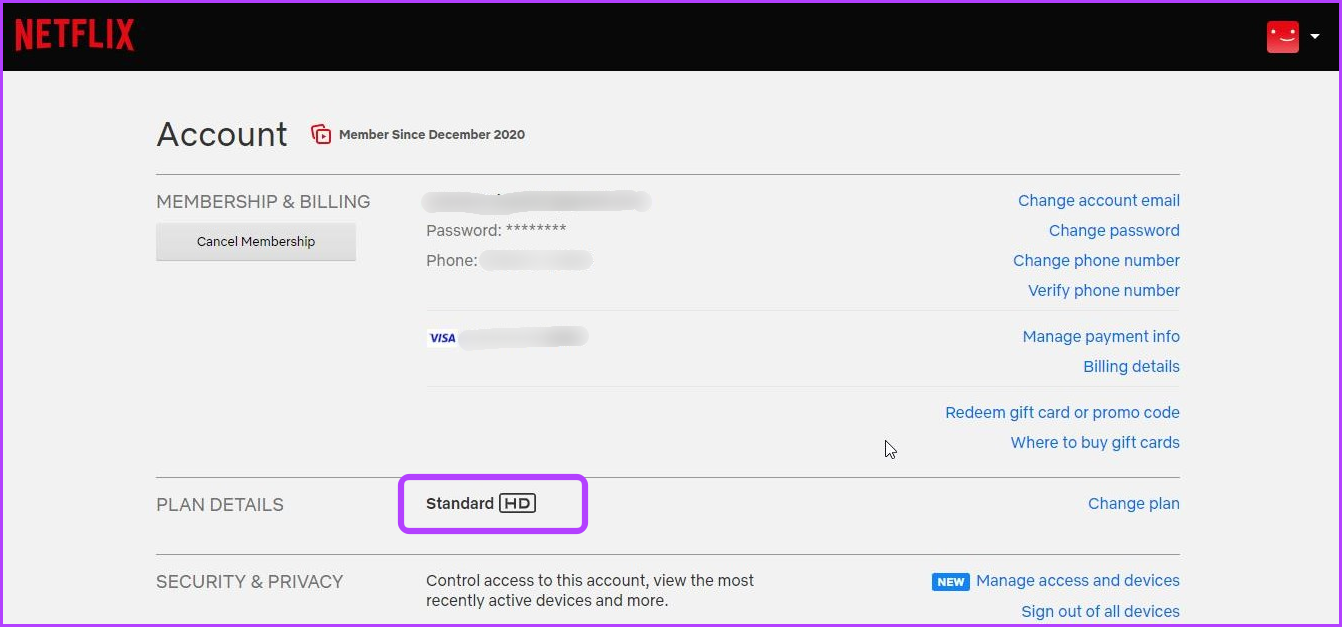Screen dimensions: 1342x627
Task: Click the HD badge in plan details
Action: point(518,503)
